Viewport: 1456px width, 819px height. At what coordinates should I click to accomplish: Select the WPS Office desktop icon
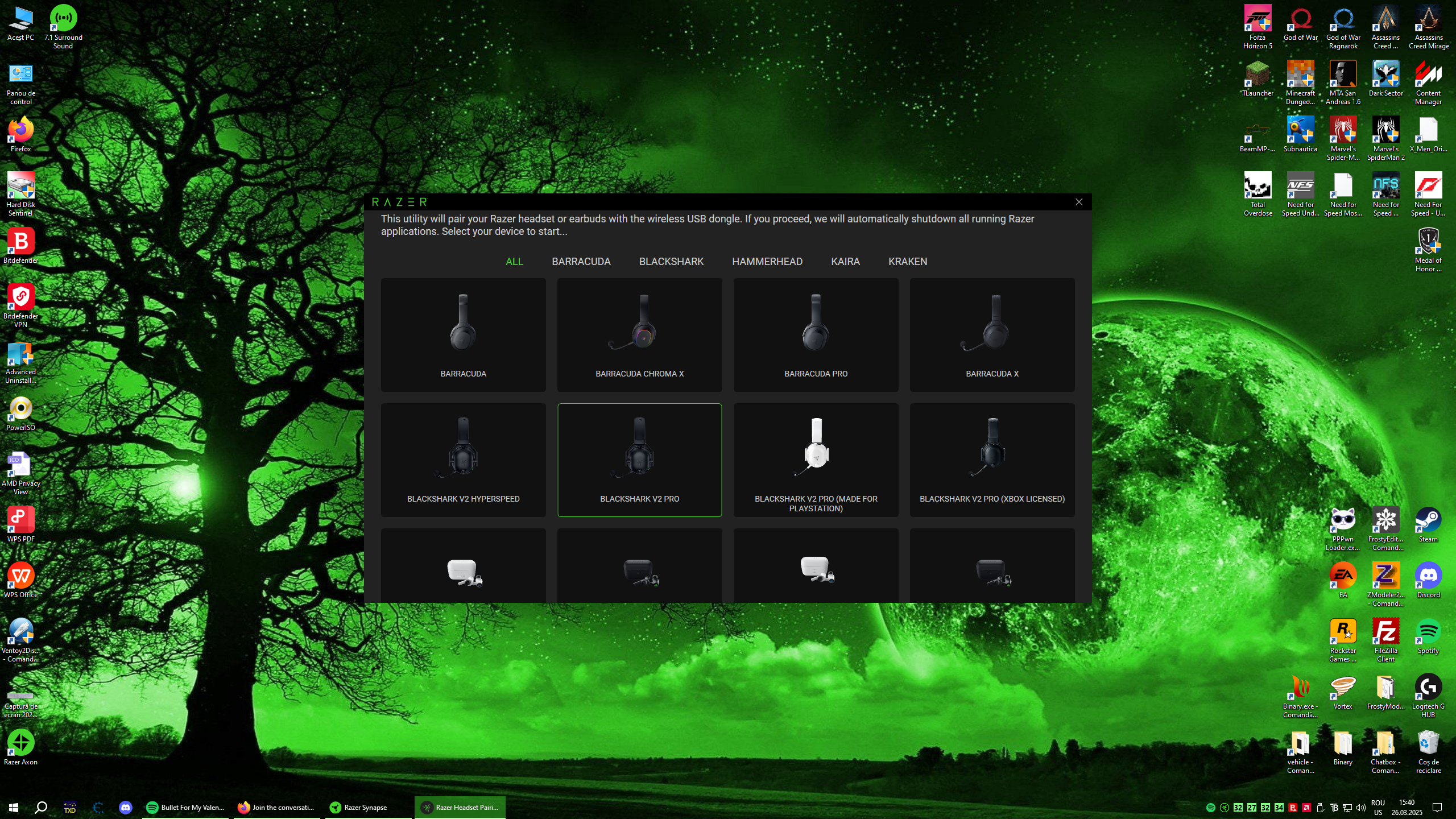click(x=20, y=580)
